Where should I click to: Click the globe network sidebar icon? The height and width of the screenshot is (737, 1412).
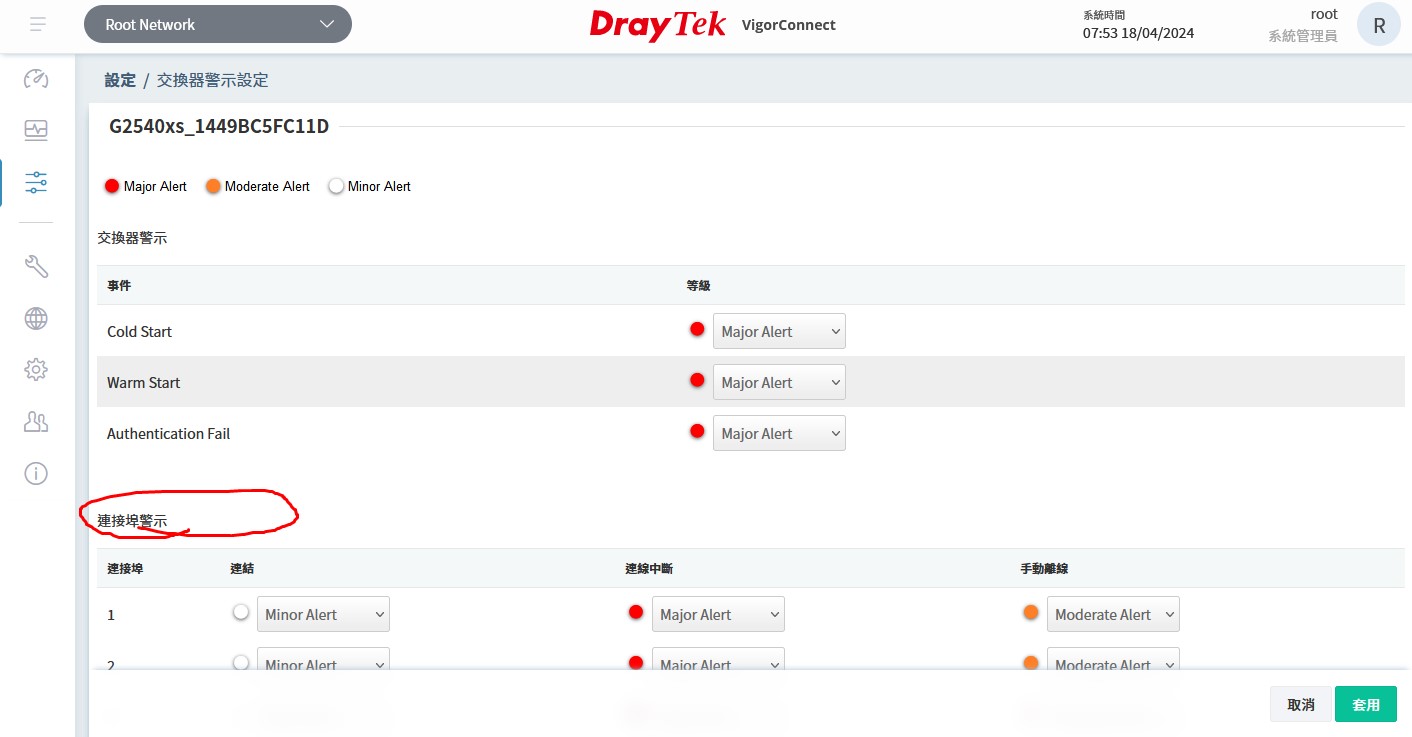pyautogui.click(x=36, y=318)
